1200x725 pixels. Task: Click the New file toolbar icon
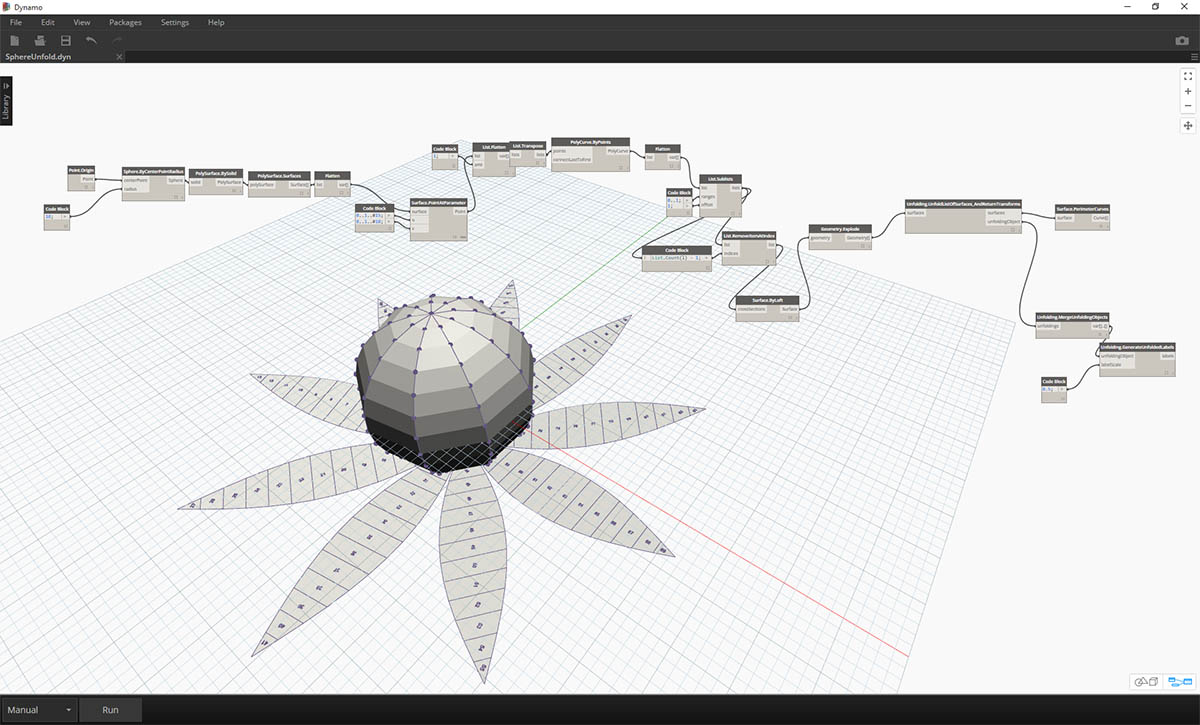pyautogui.click(x=15, y=40)
